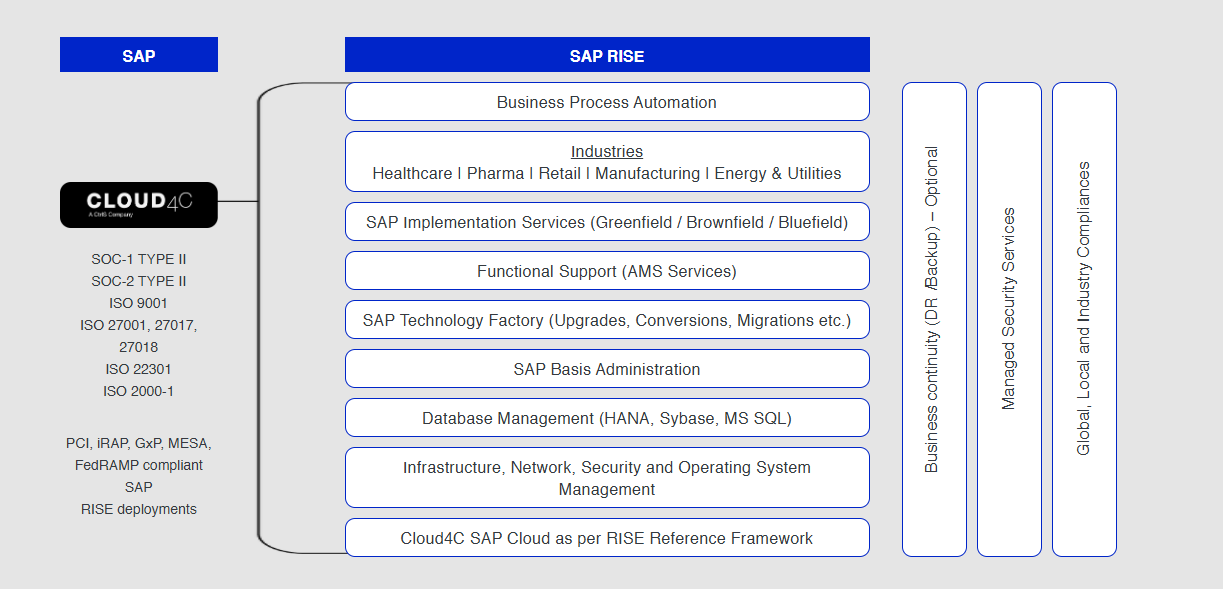Click Cloud4C SAP Cloud RISE Reference box
The width and height of the screenshot is (1223, 589).
point(606,538)
